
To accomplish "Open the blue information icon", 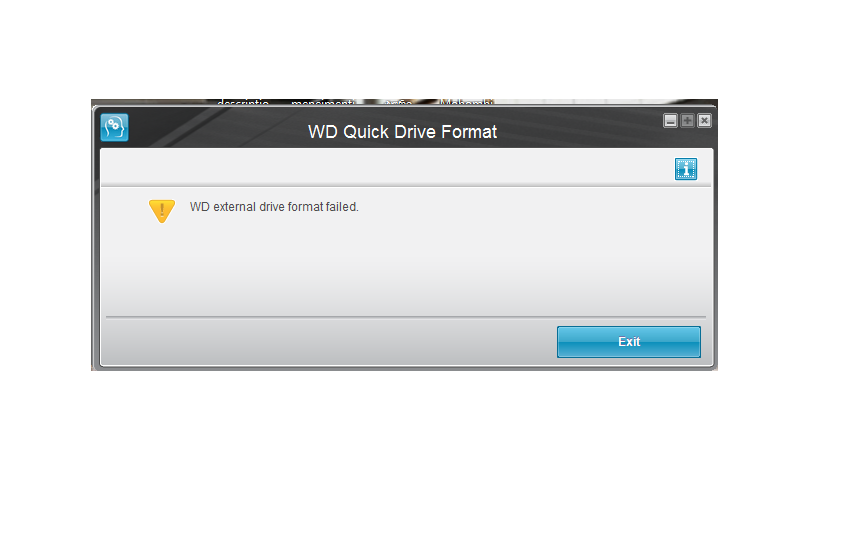I will pyautogui.click(x=686, y=169).
